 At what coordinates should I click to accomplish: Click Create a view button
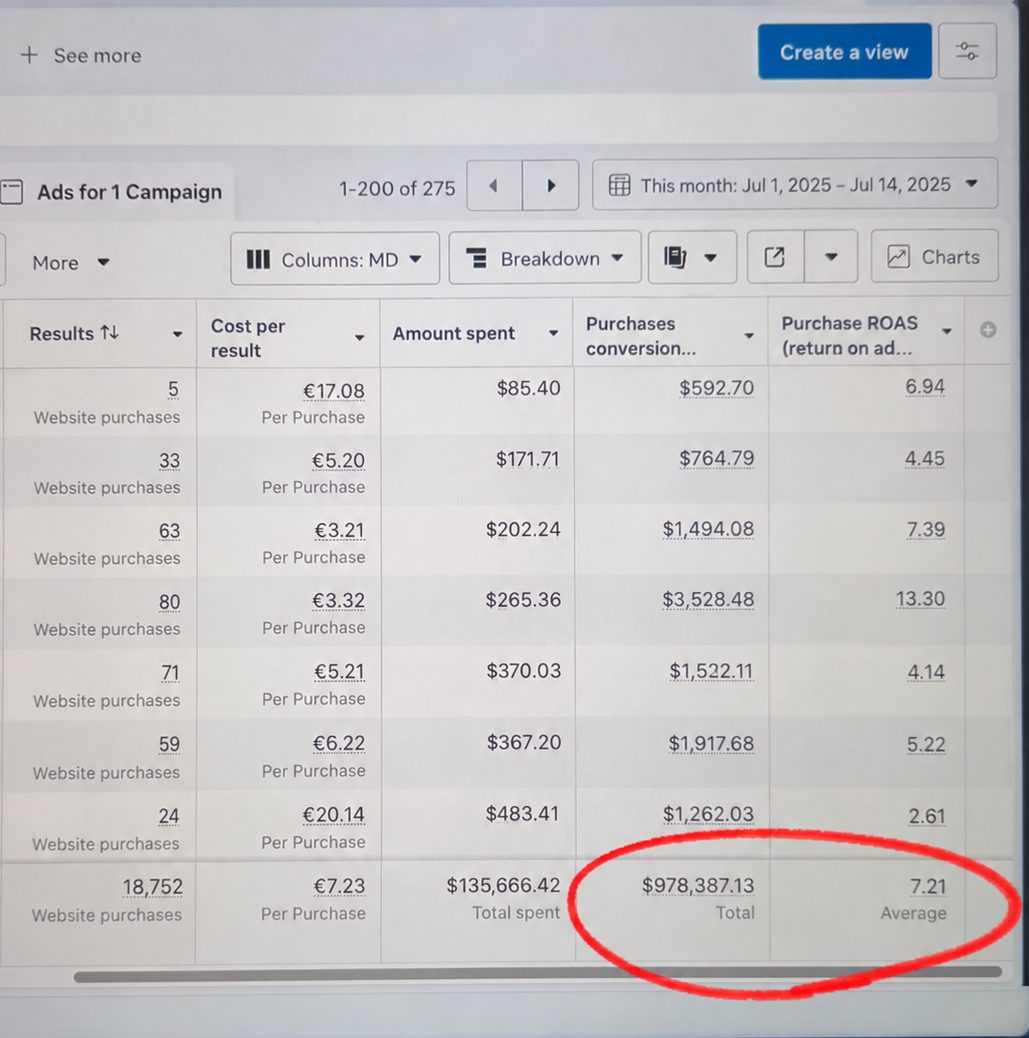tap(844, 52)
